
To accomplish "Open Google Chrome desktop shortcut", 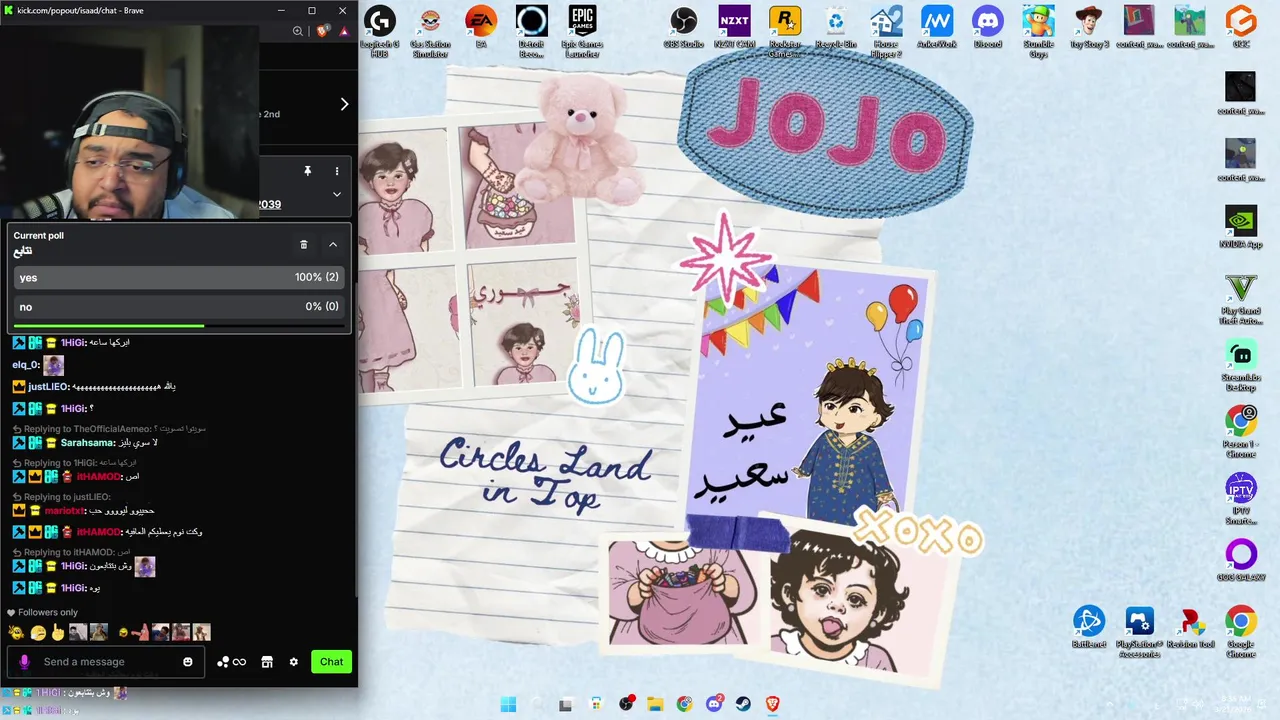I will coord(1240,631).
